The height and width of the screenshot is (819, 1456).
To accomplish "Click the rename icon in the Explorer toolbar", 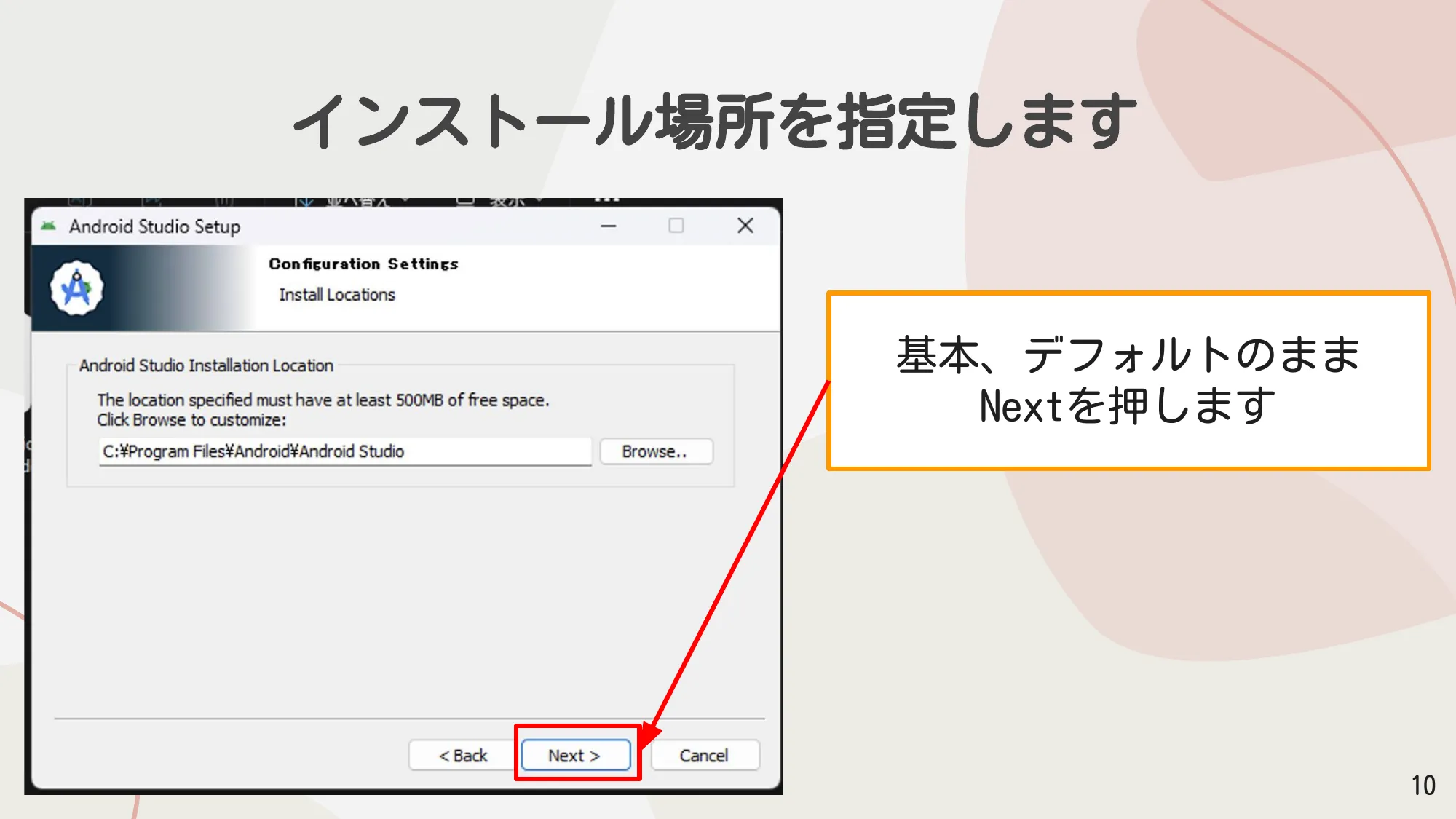I will click(80, 202).
